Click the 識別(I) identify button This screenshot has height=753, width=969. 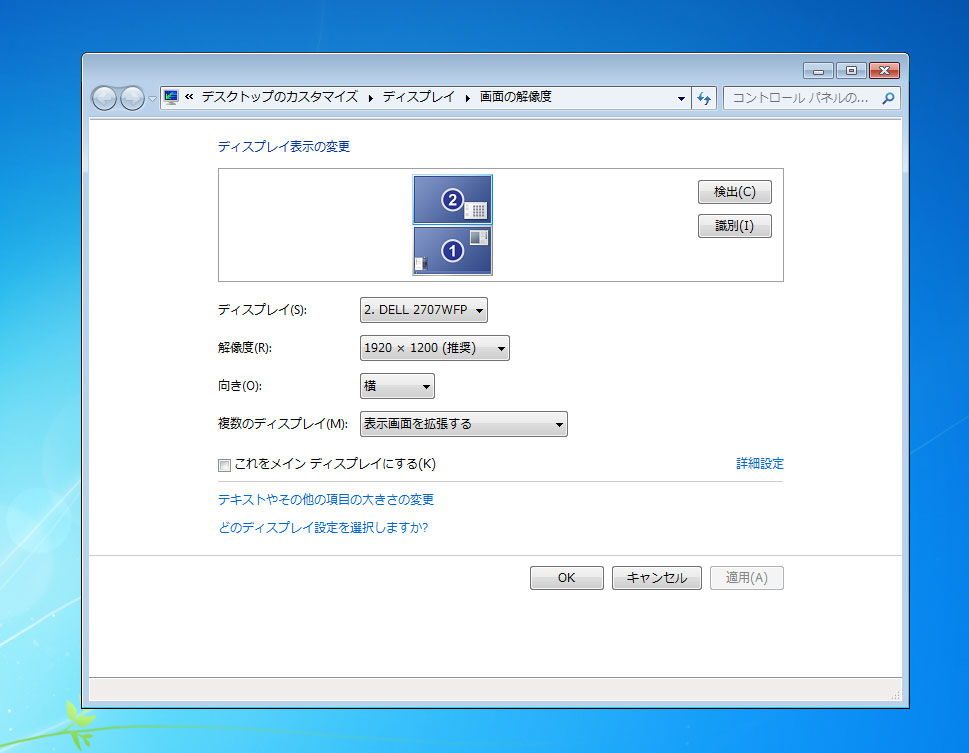tap(734, 226)
